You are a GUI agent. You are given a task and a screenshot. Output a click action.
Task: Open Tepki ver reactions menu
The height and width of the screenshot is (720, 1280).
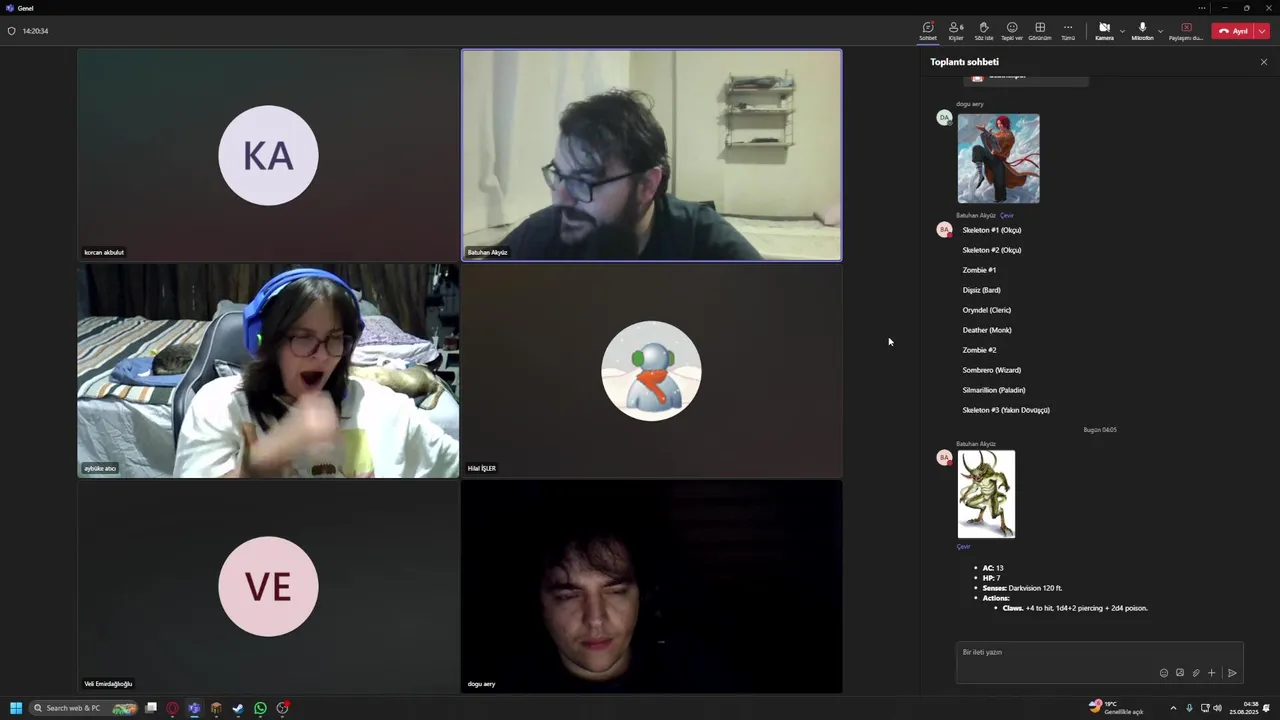coord(1012,31)
